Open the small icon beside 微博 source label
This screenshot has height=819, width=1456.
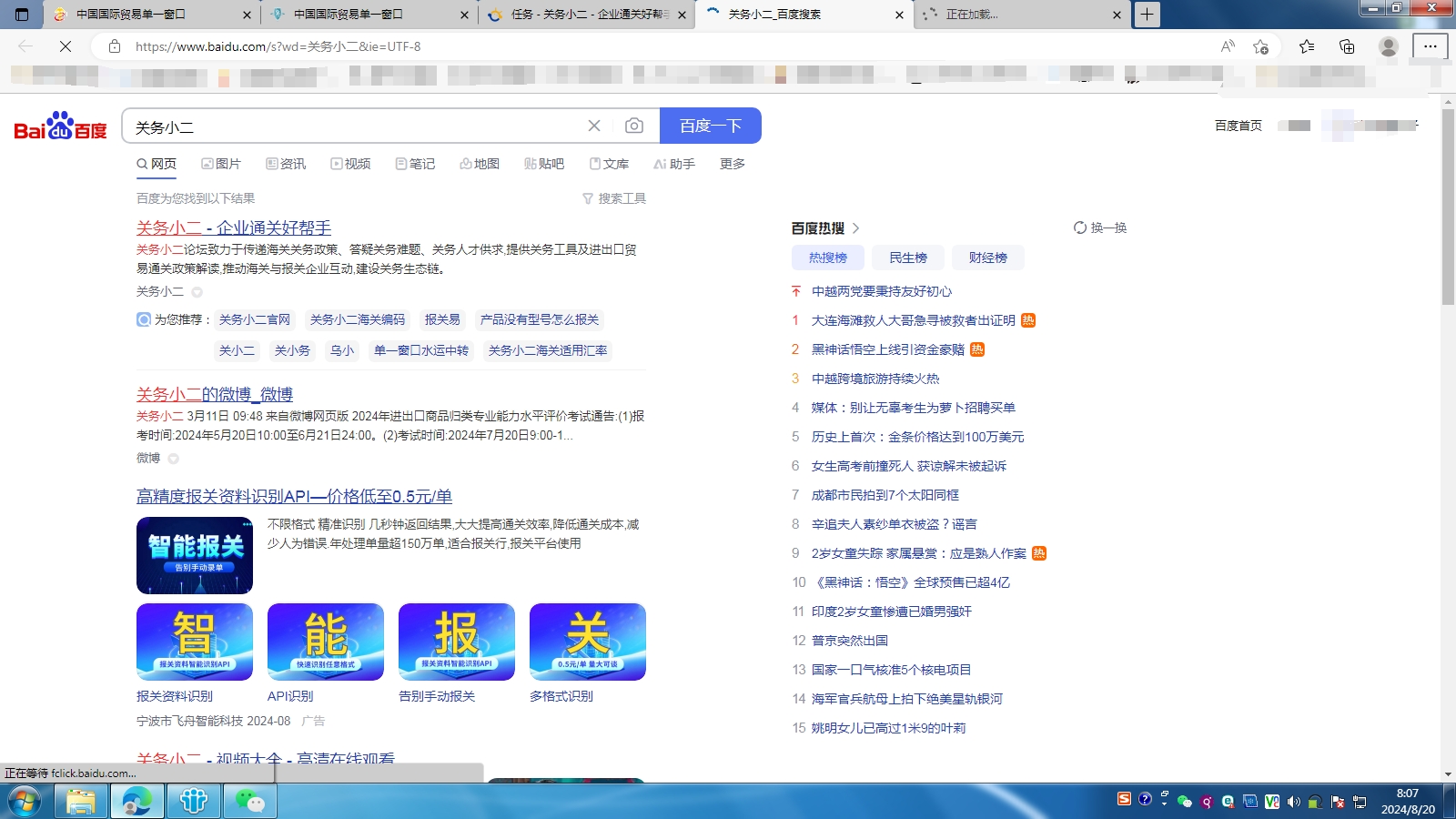[173, 459]
